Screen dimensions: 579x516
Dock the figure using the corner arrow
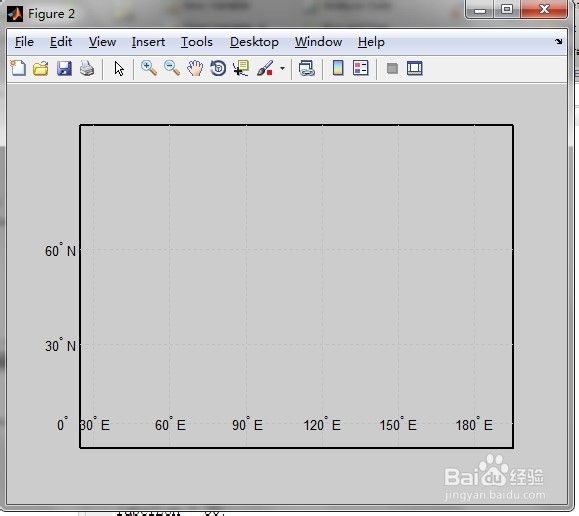(559, 41)
